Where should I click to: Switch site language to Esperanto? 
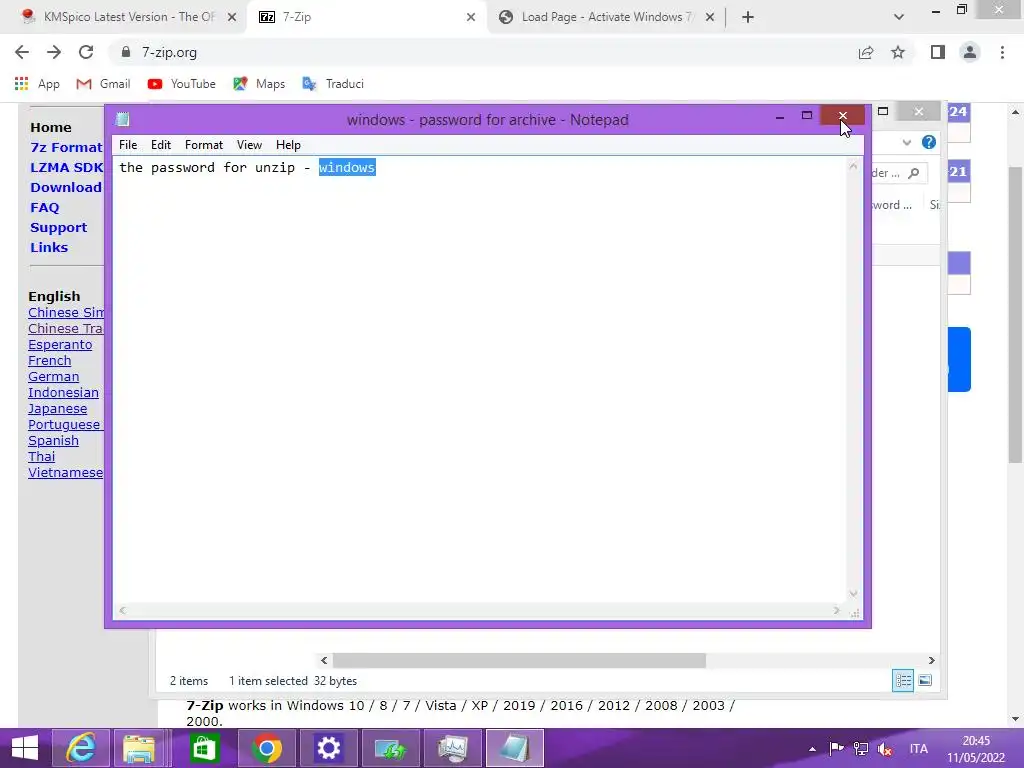(60, 345)
